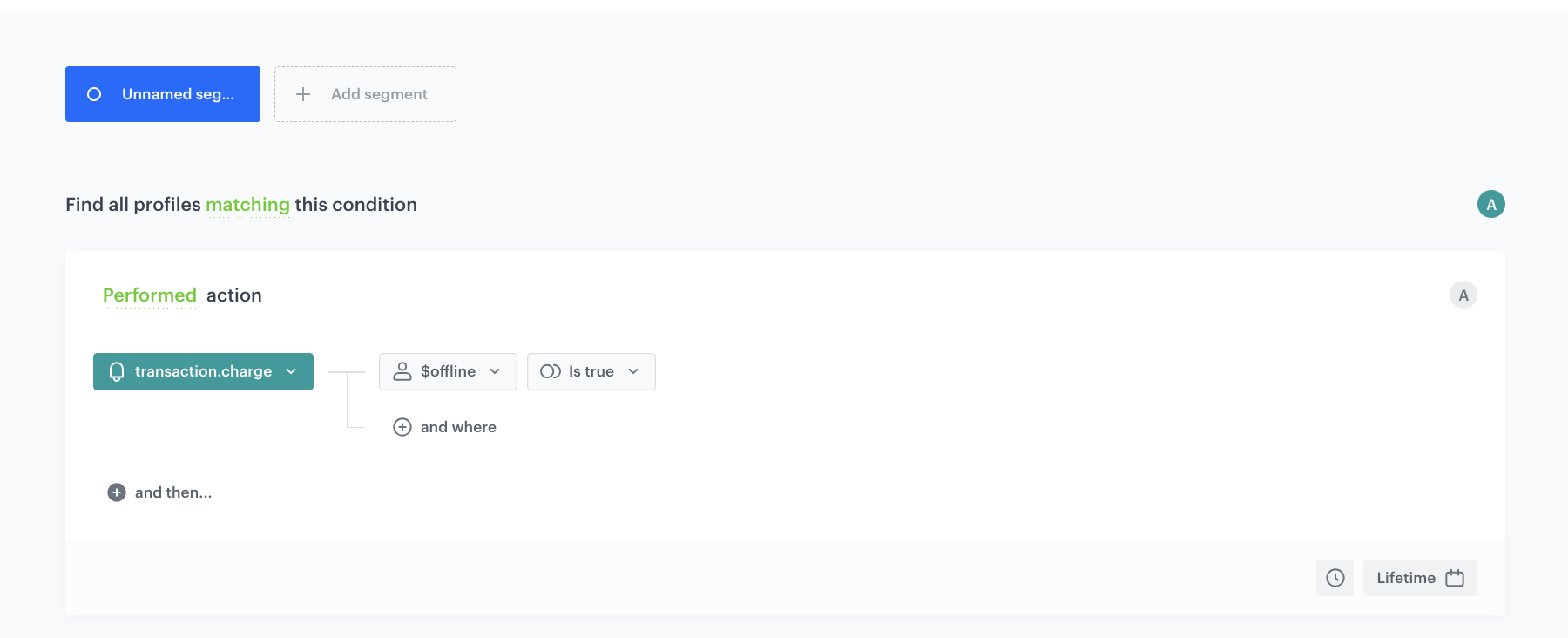This screenshot has height=638, width=1568.
Task: Switch to the Unnamed segment tab
Action: pyautogui.click(x=178, y=94)
